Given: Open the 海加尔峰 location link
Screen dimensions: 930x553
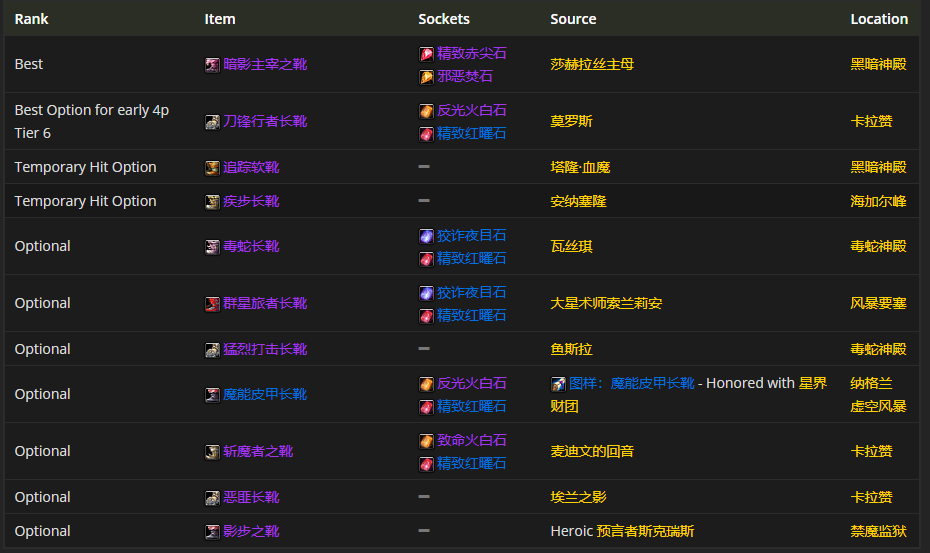Looking at the screenshot, I should (878, 202).
